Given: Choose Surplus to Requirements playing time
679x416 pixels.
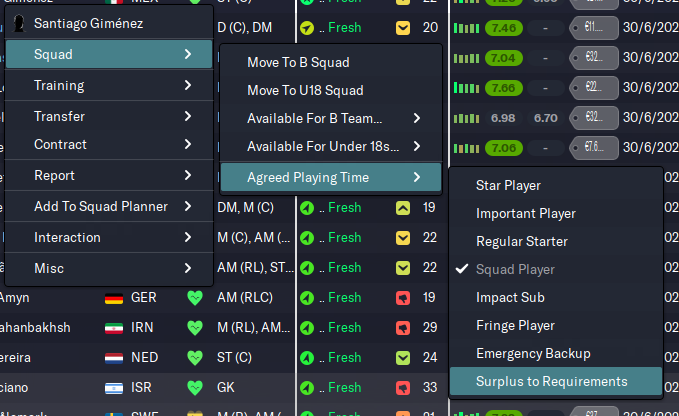Looking at the screenshot, I should click(x=552, y=381).
